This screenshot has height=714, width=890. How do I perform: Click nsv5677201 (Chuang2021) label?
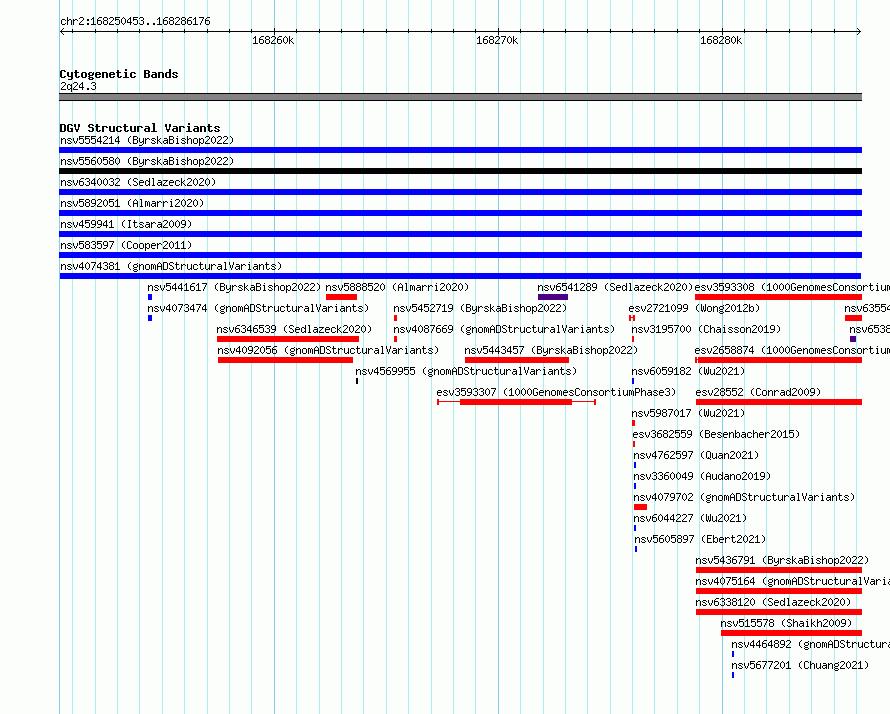coord(800,665)
